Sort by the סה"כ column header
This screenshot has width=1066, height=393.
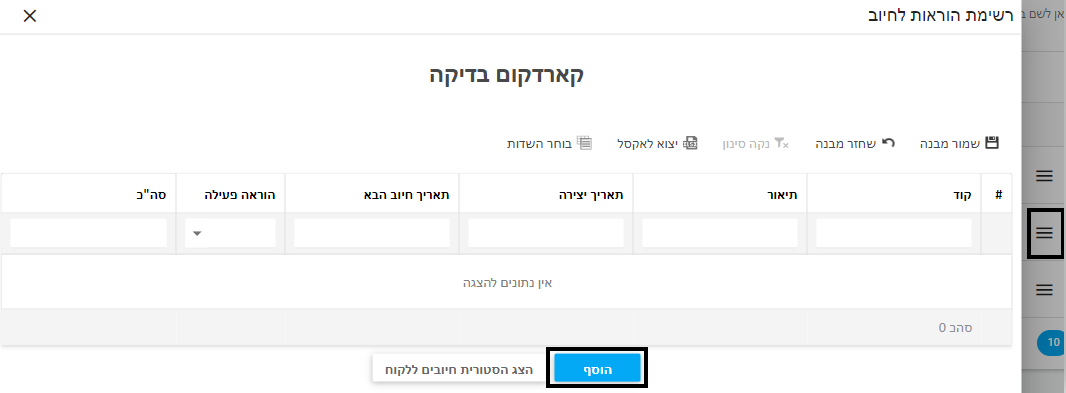click(88, 194)
